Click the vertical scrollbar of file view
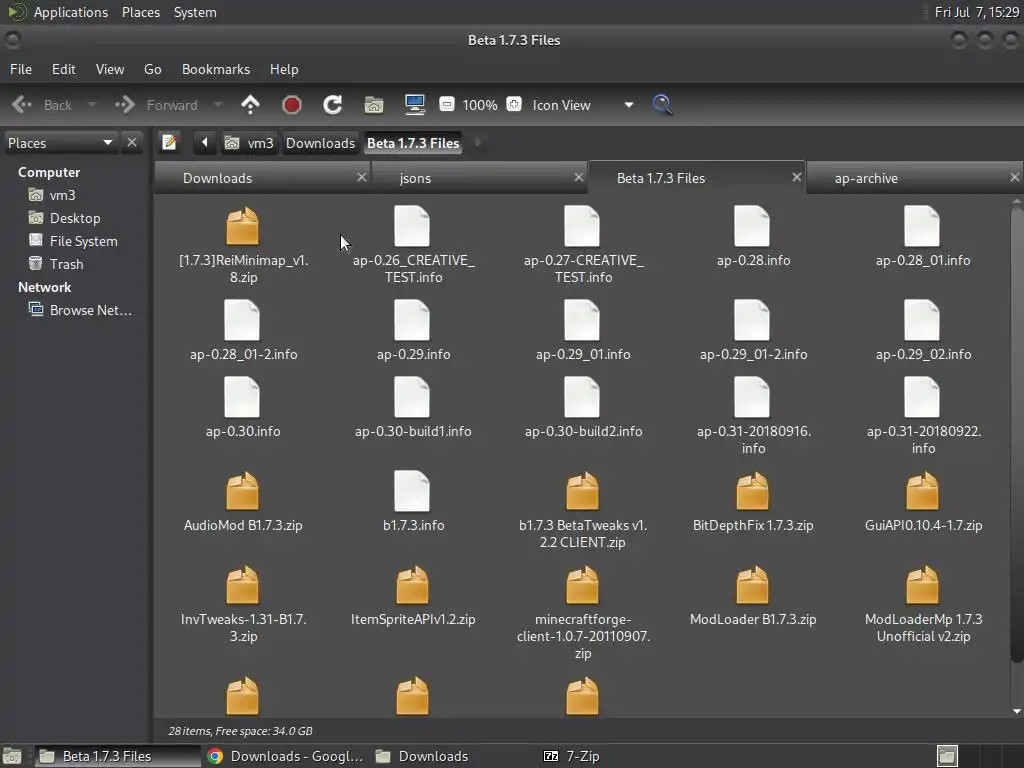Screen dimensions: 1024x768 click(1016, 434)
